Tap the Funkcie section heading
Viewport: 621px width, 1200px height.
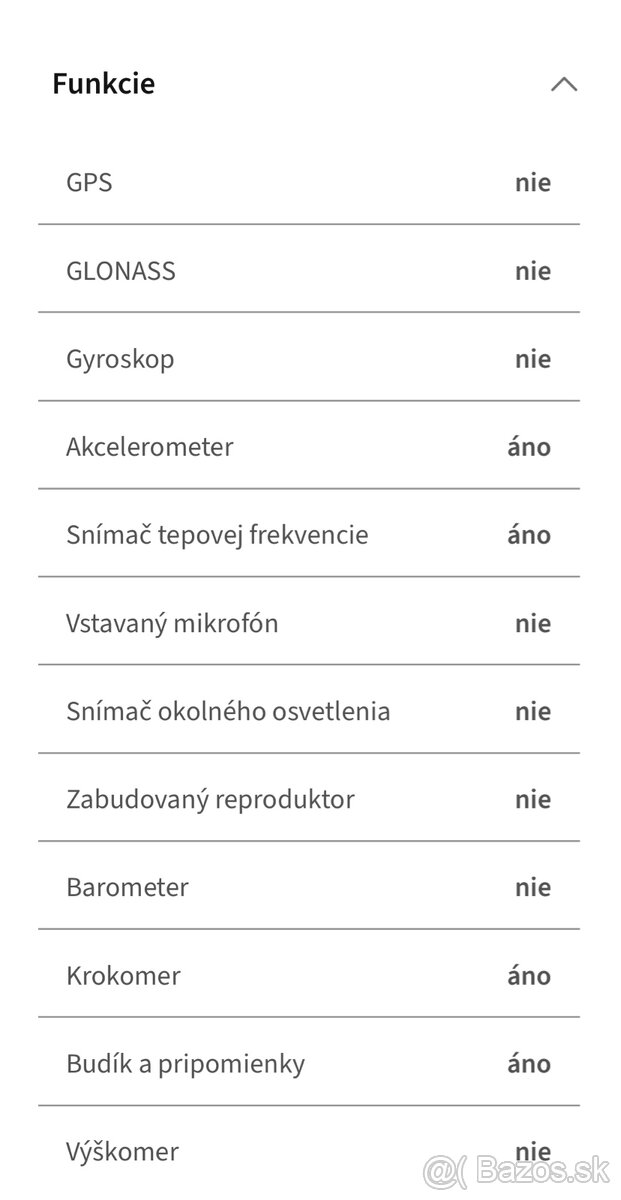pyautogui.click(x=104, y=84)
